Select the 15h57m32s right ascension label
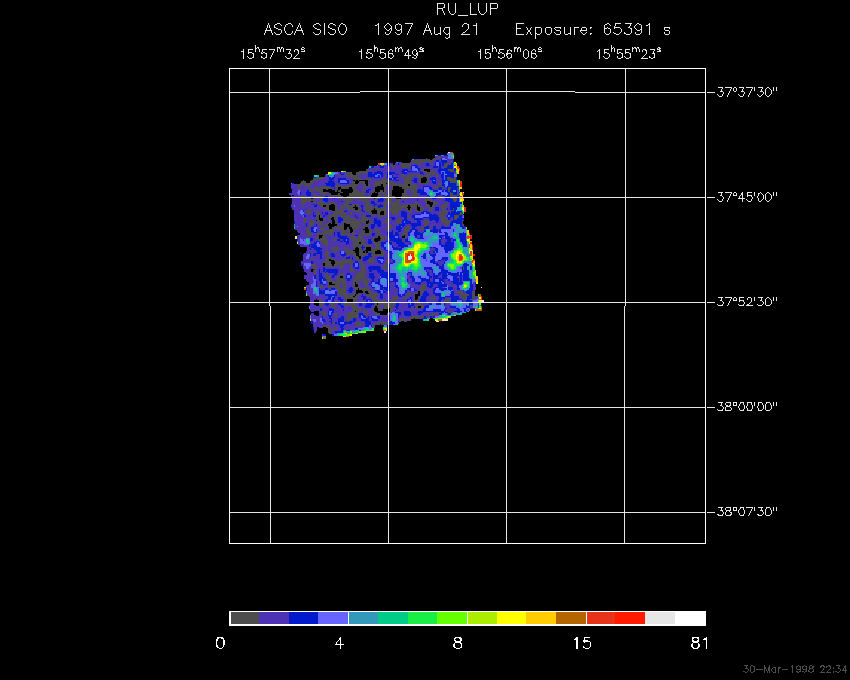Image resolution: width=850 pixels, height=680 pixels. click(271, 54)
